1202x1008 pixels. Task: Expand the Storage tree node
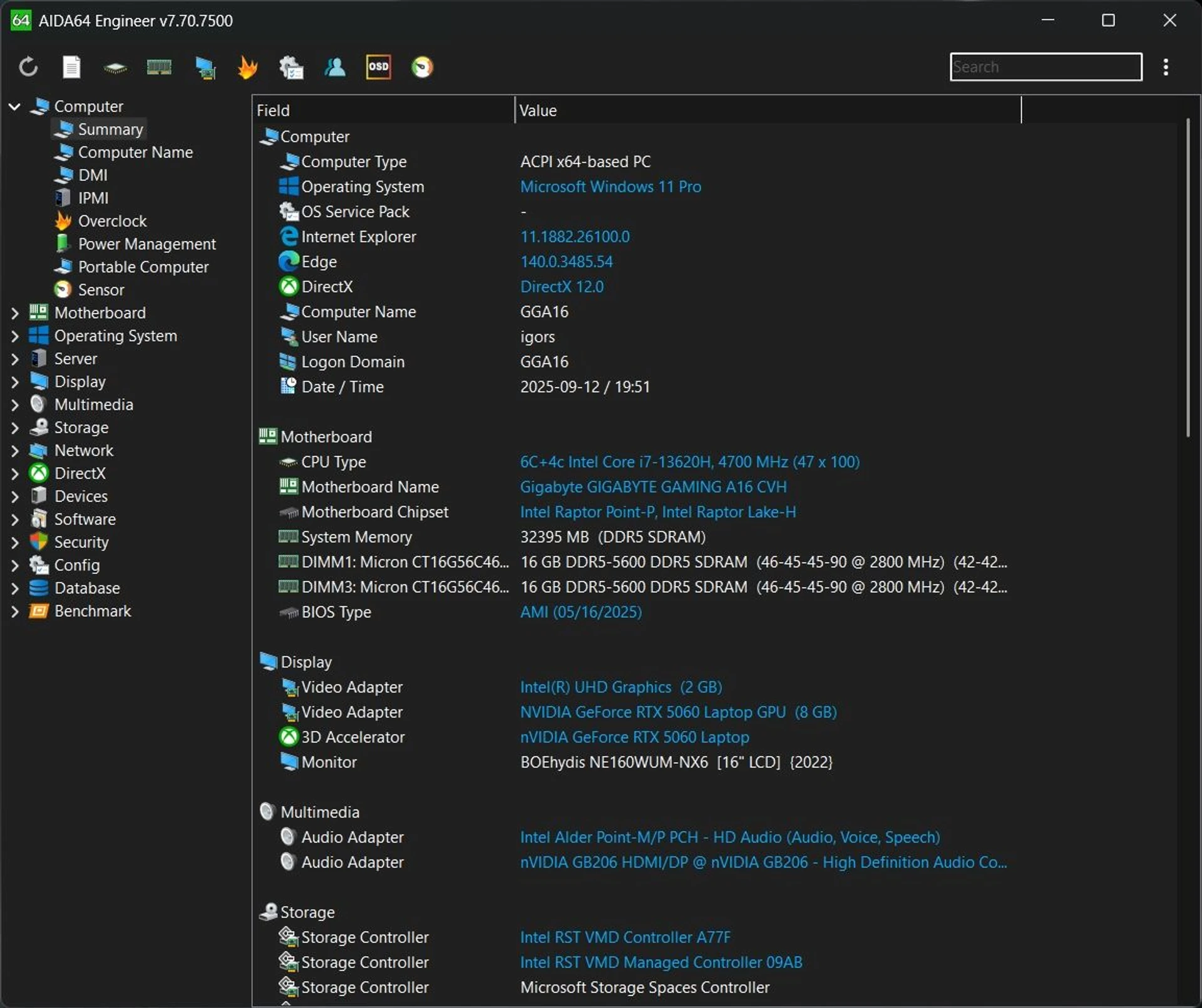coord(15,428)
